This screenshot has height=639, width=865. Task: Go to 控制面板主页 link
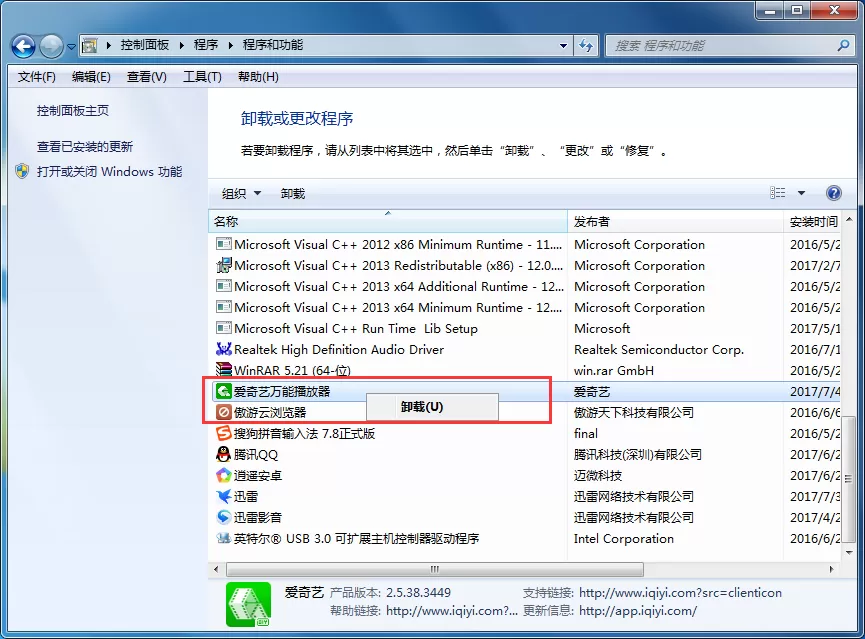pos(73,110)
